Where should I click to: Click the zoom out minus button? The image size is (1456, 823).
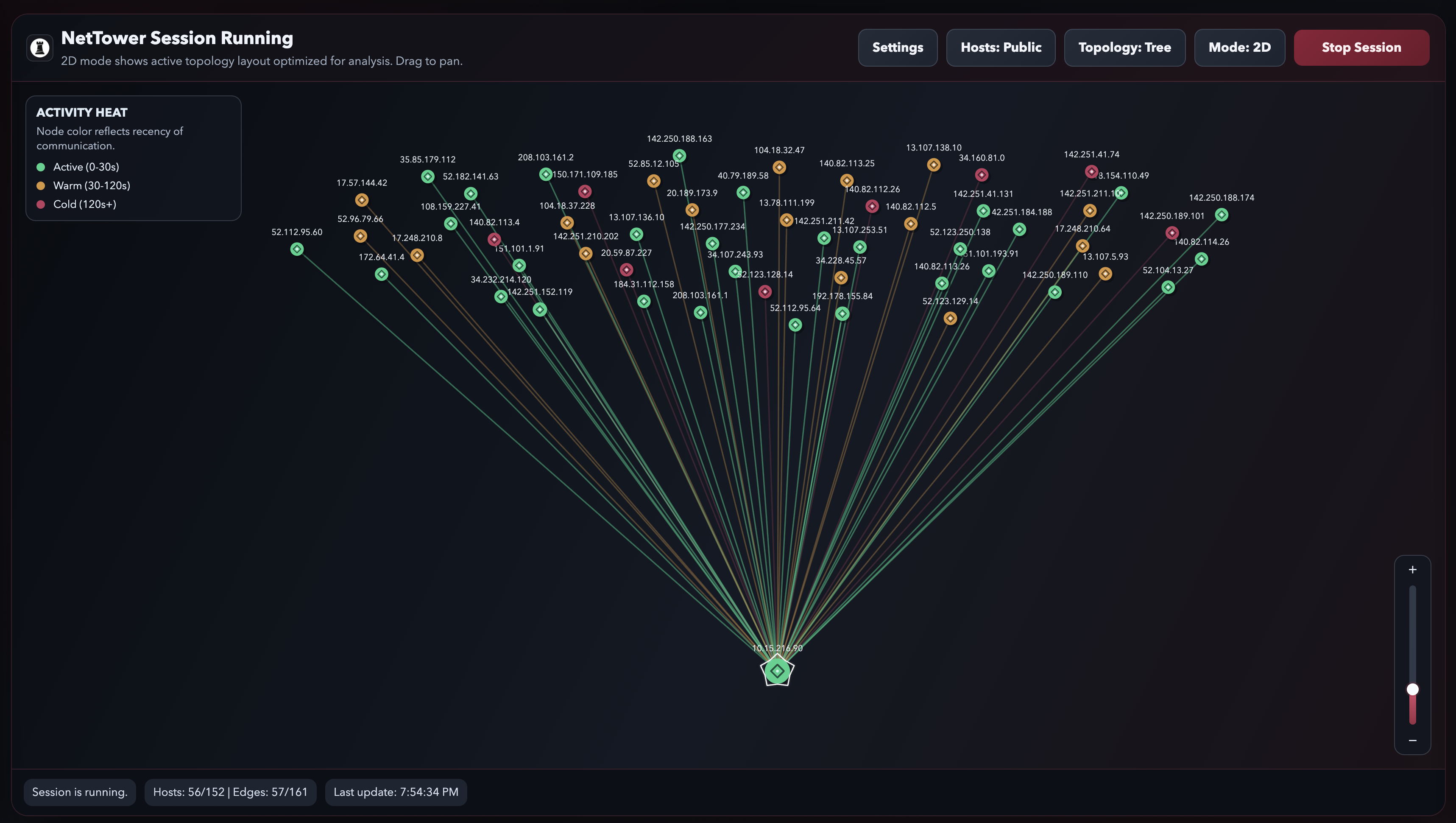tap(1412, 740)
